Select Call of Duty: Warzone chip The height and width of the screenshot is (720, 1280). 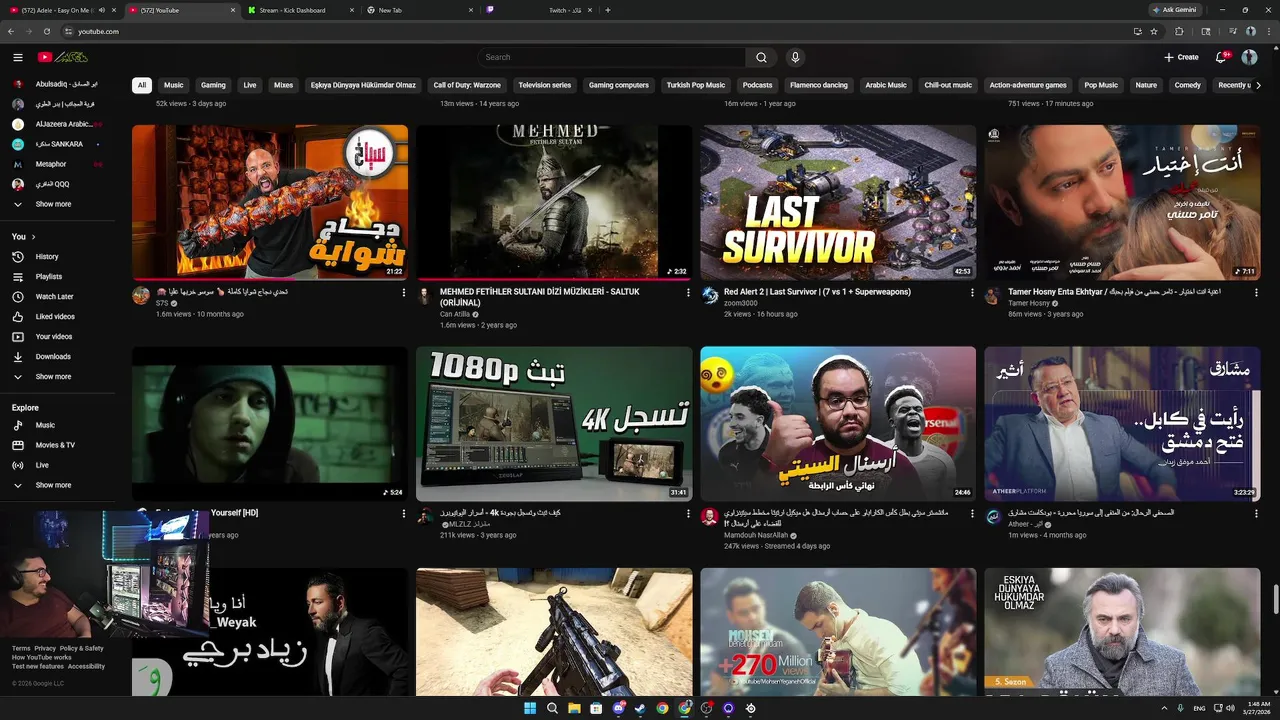[467, 85]
